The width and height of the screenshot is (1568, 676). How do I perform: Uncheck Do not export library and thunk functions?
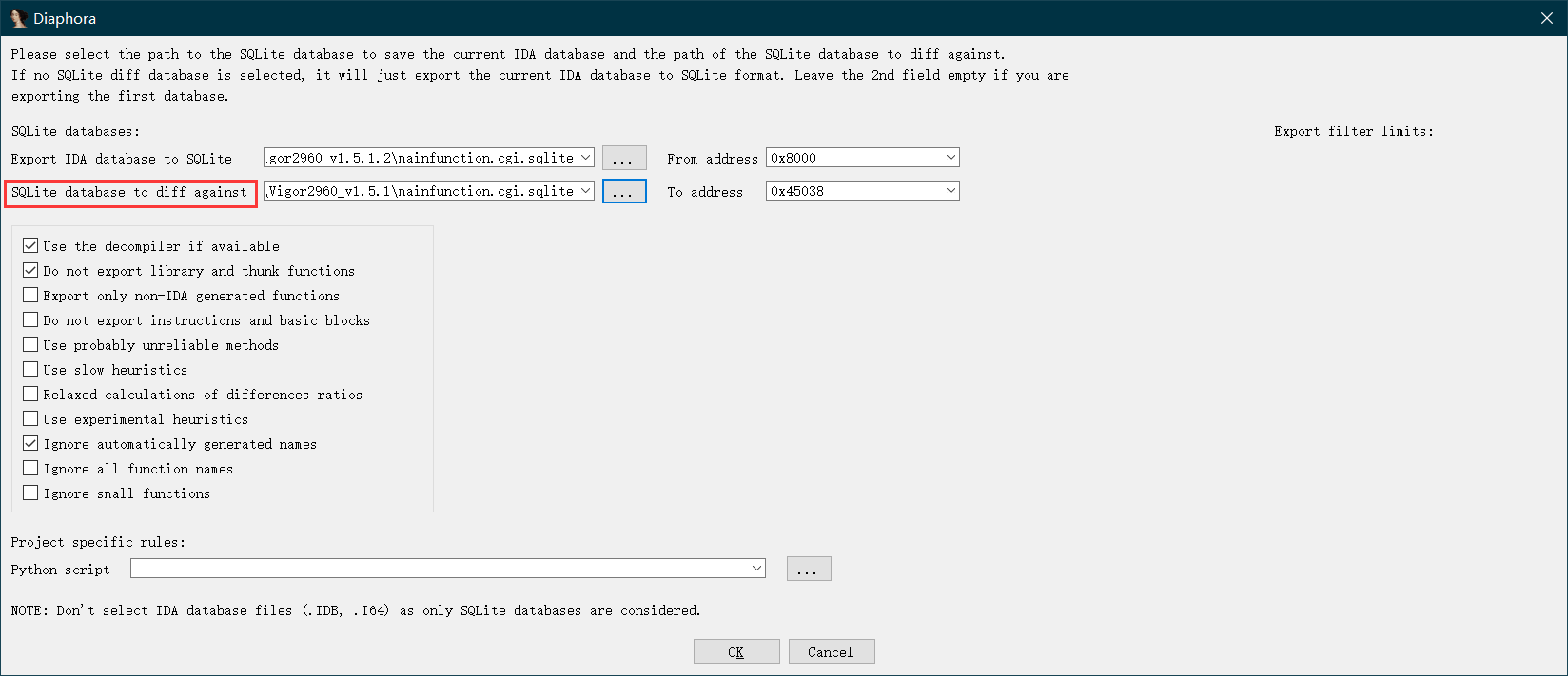(30, 270)
